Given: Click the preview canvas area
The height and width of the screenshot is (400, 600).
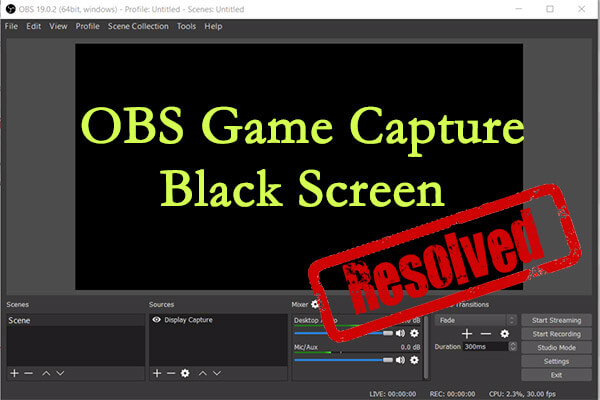Looking at the screenshot, I should click(x=299, y=167).
